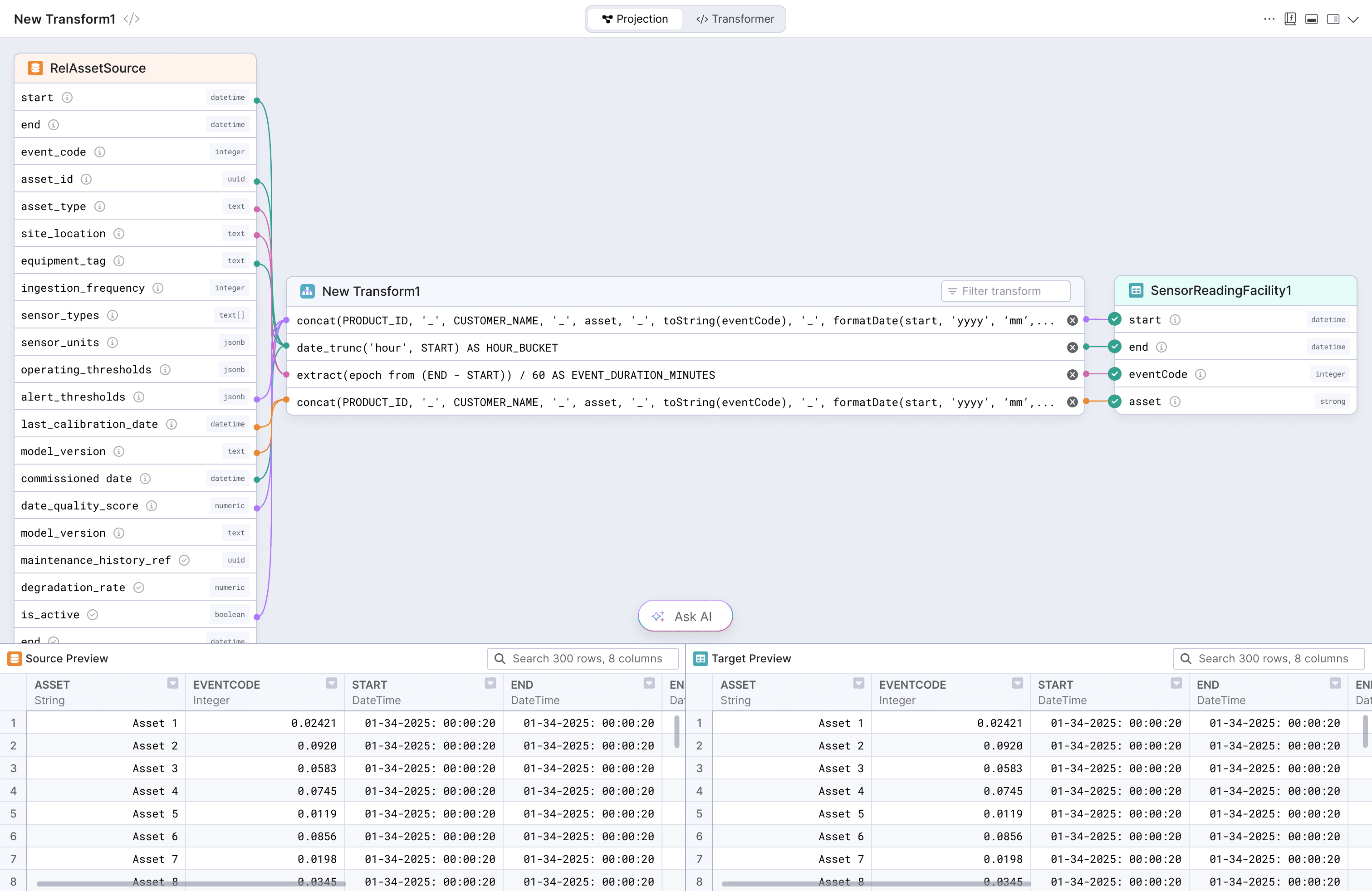Remove the date_trunc HOUR_BUCKET expression
Image resolution: width=1372 pixels, height=891 pixels.
(x=1072, y=348)
